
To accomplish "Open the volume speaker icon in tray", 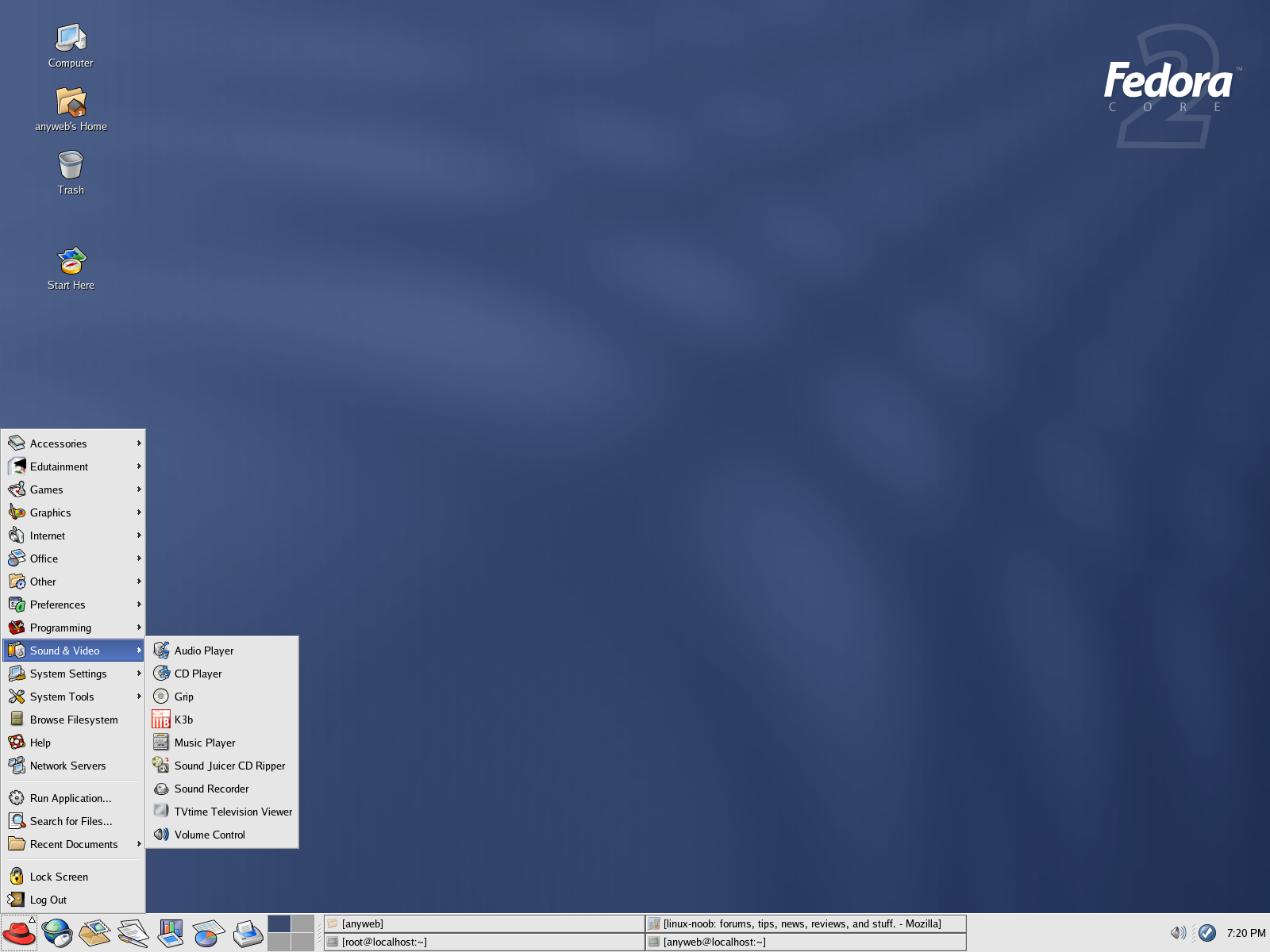I will 1179,933.
